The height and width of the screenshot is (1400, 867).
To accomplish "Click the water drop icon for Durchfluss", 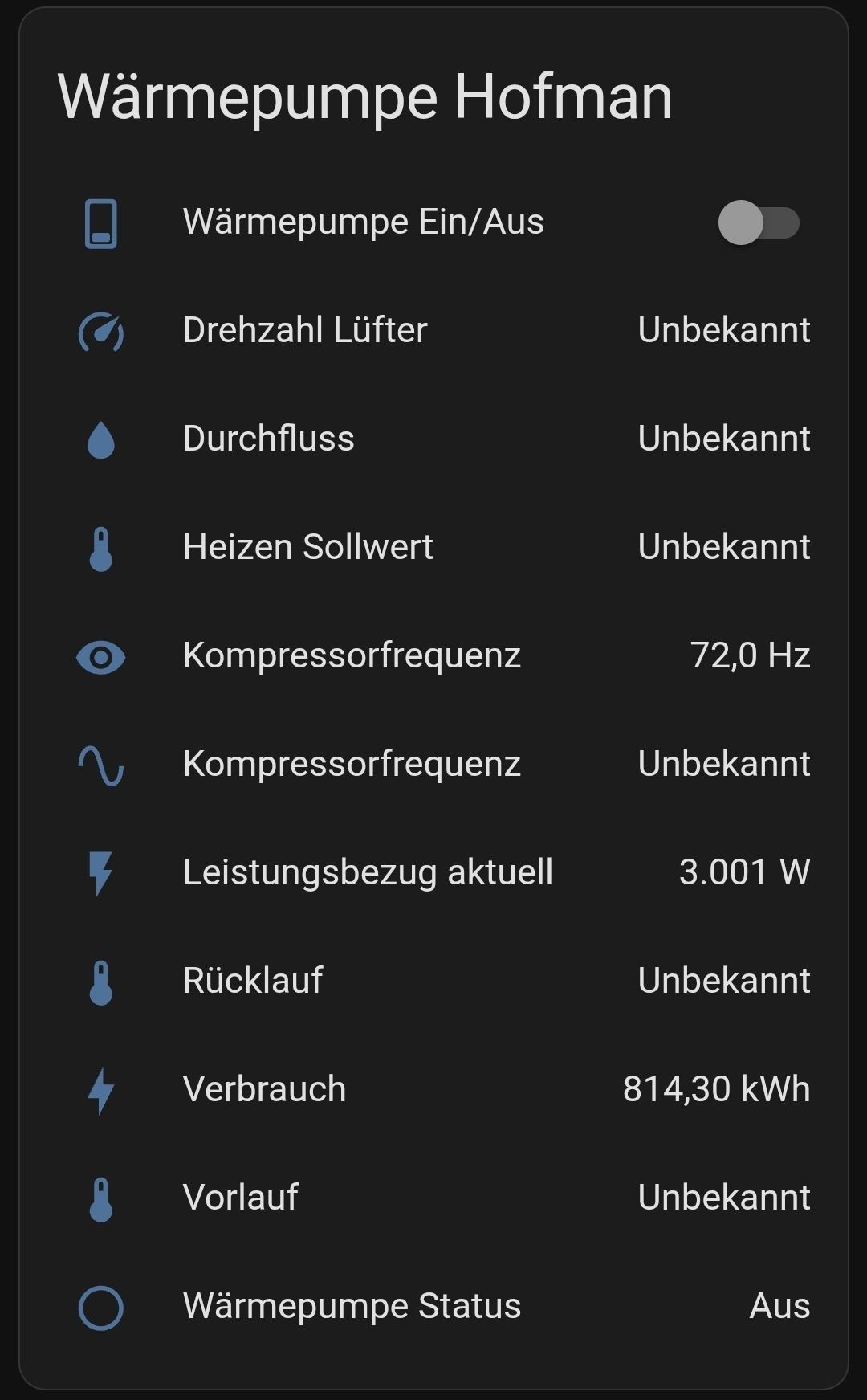I will 101,440.
